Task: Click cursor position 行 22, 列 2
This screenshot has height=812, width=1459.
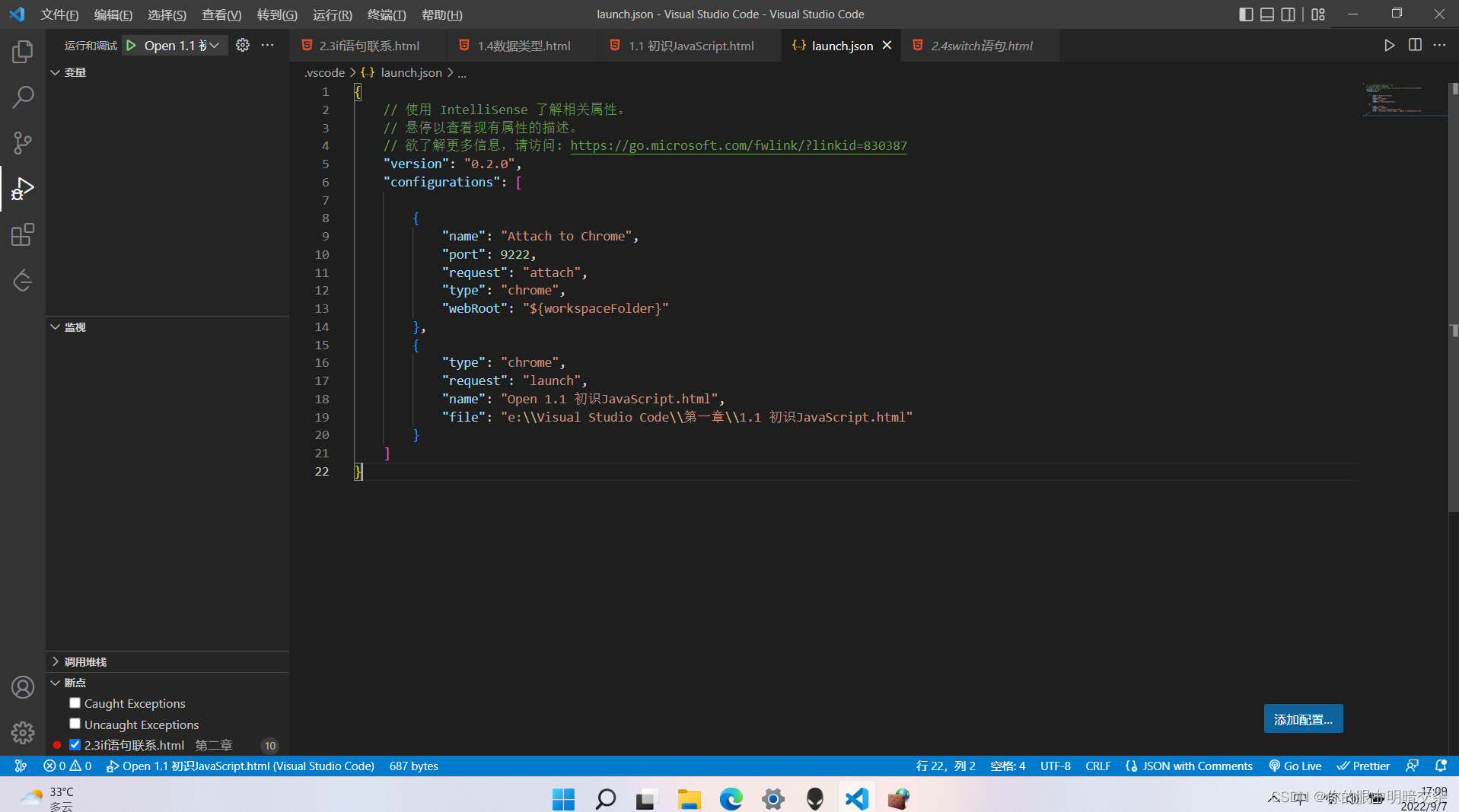Action: pos(945,766)
